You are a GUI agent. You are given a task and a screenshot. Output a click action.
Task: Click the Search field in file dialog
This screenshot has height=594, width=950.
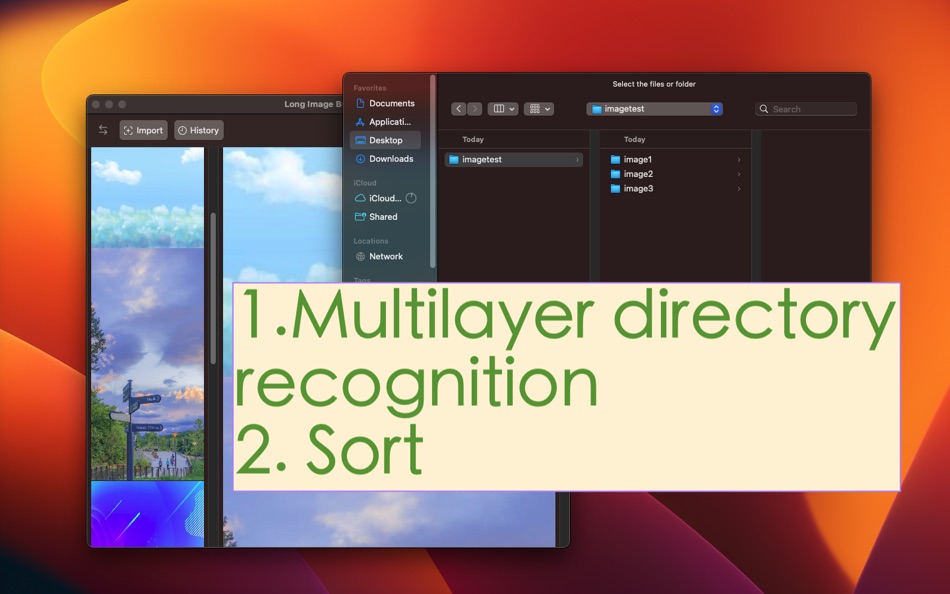pyautogui.click(x=806, y=109)
